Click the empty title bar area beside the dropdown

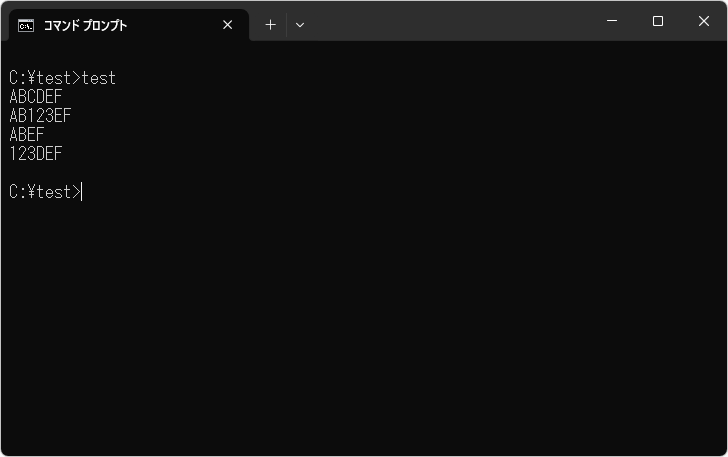click(x=450, y=21)
